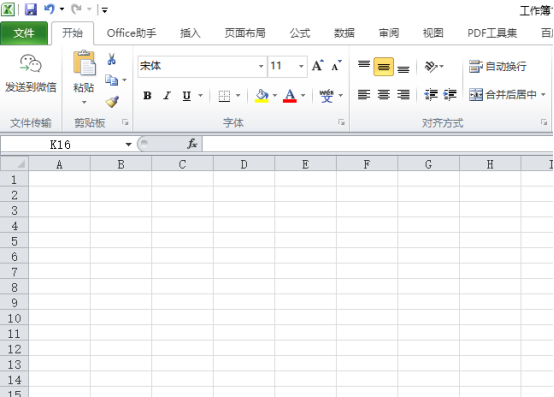554x397 pixels.
Task: Open the undo history dropdown arrow
Action: 62,9
